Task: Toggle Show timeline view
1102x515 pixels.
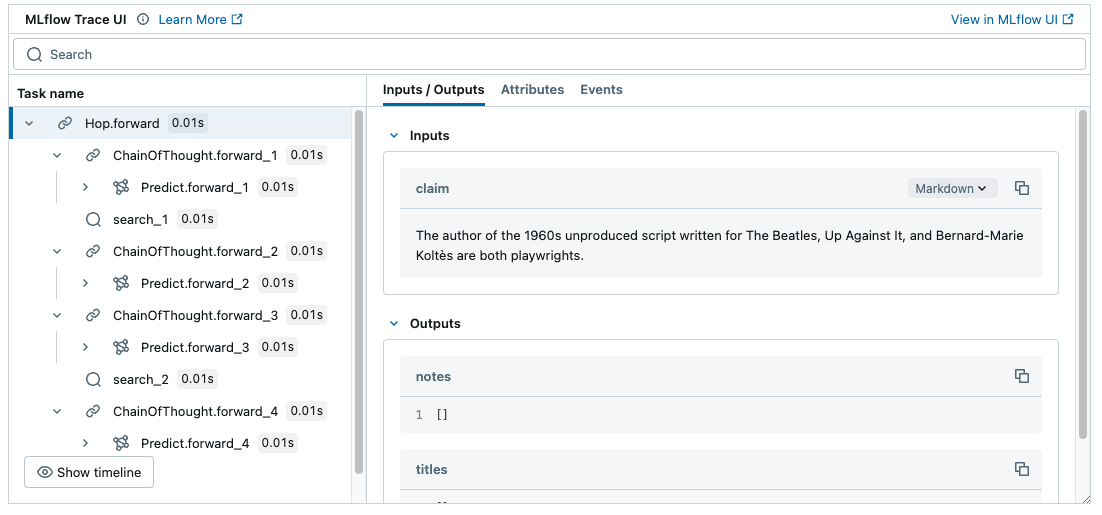Action: coord(89,472)
